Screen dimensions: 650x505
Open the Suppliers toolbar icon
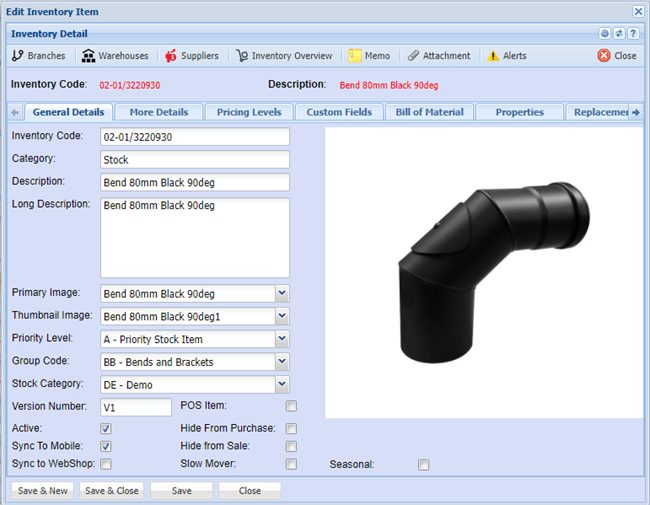tap(170, 56)
